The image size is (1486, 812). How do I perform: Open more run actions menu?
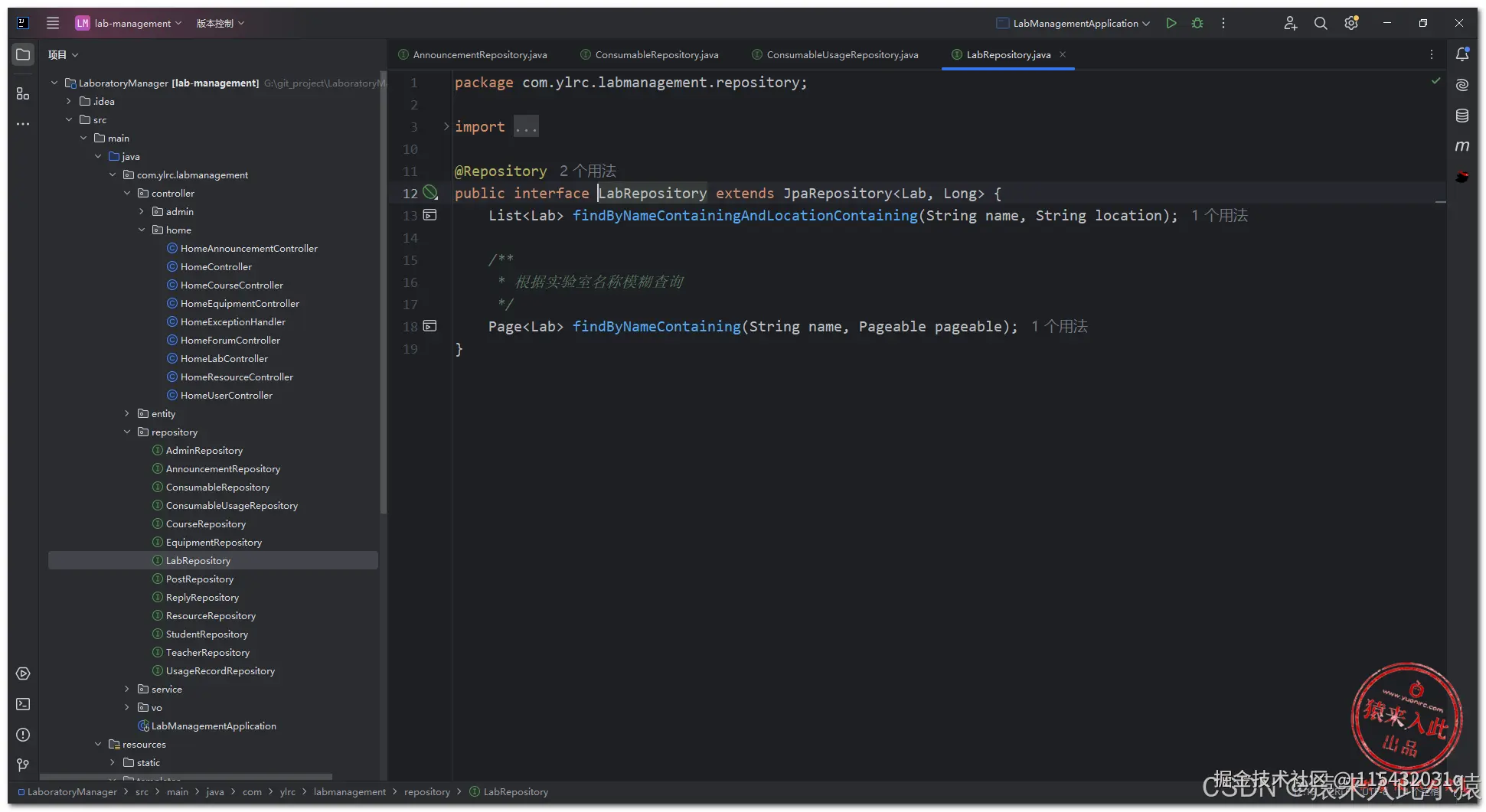tap(1223, 23)
